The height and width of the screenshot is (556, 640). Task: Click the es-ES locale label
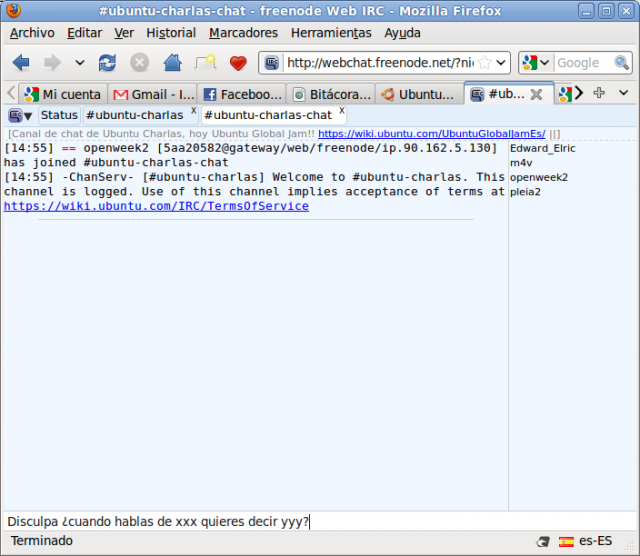[x=596, y=541]
